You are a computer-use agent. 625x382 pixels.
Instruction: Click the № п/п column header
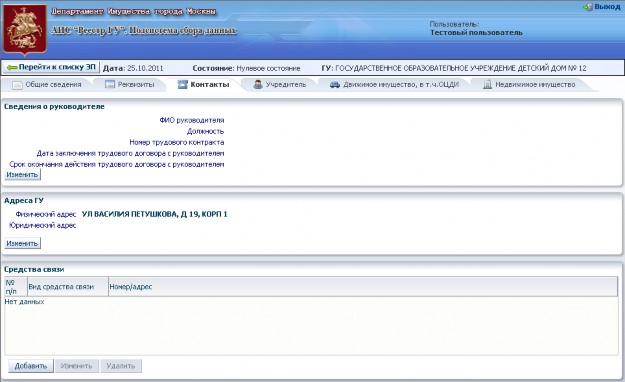coord(16,287)
